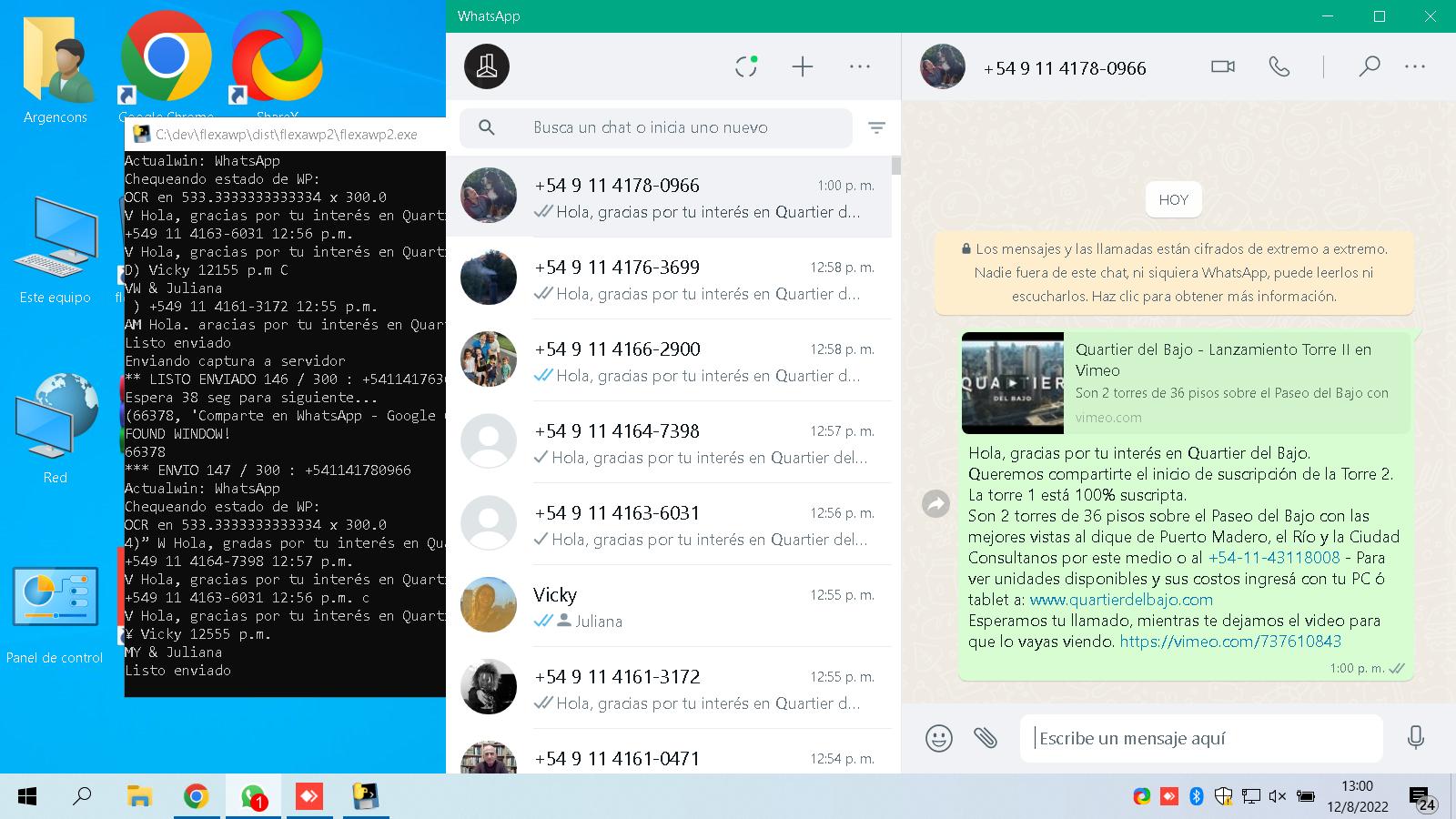Open the +54-11-43118008 phone link
Viewport: 1456px width, 819px height.
pyautogui.click(x=1274, y=558)
